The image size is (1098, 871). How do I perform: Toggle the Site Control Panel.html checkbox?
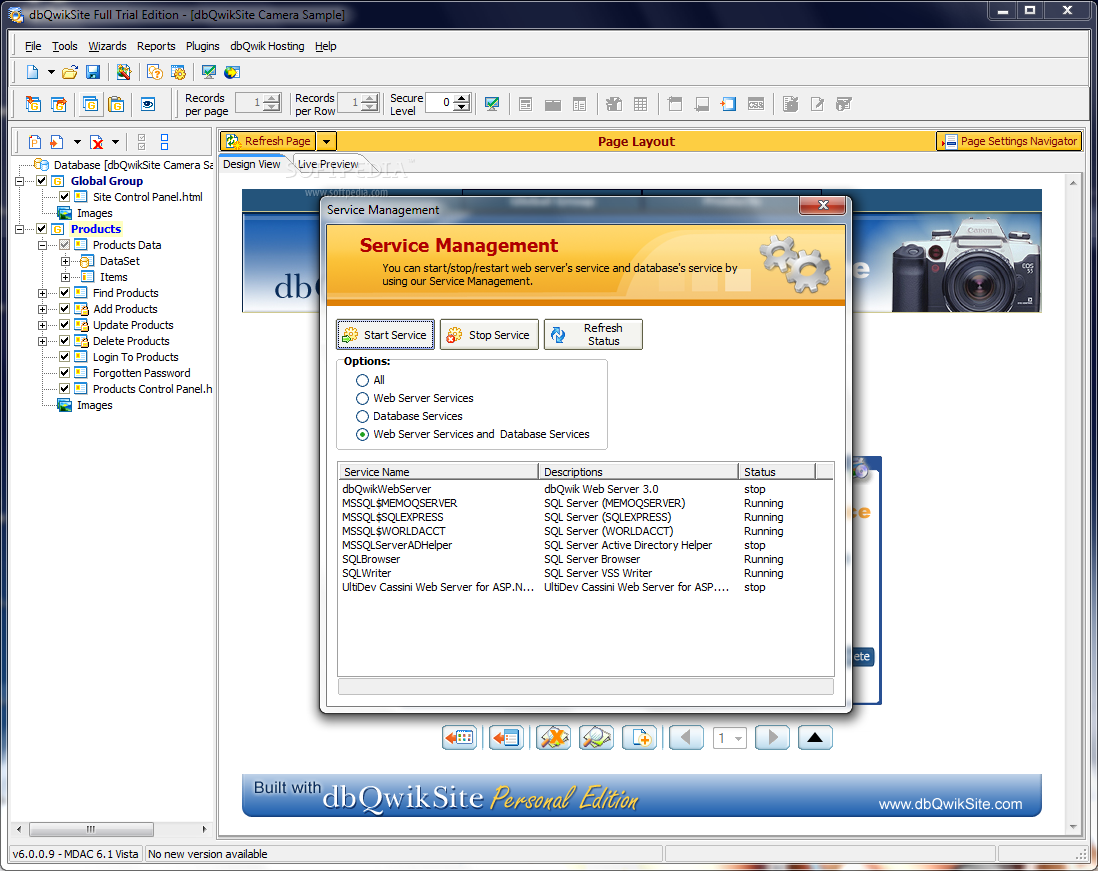click(64, 197)
